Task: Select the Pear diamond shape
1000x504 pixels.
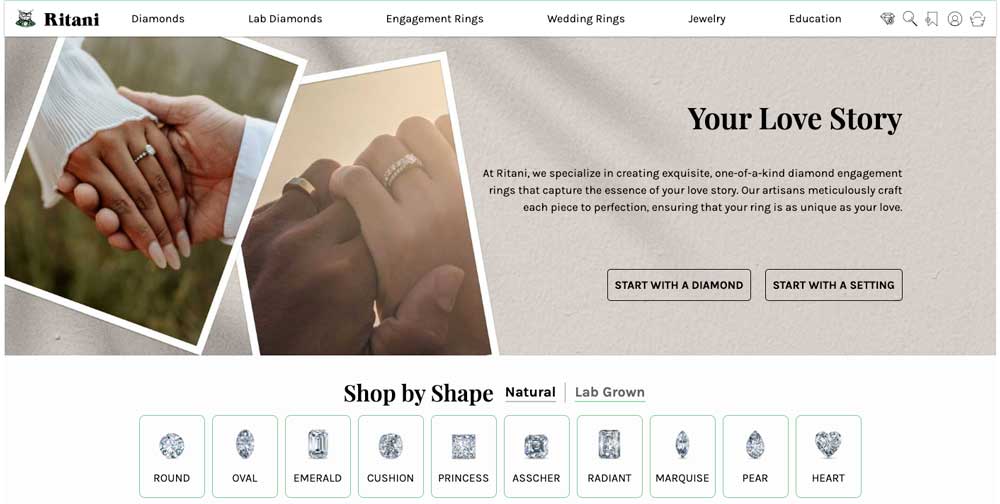Action: (x=755, y=456)
